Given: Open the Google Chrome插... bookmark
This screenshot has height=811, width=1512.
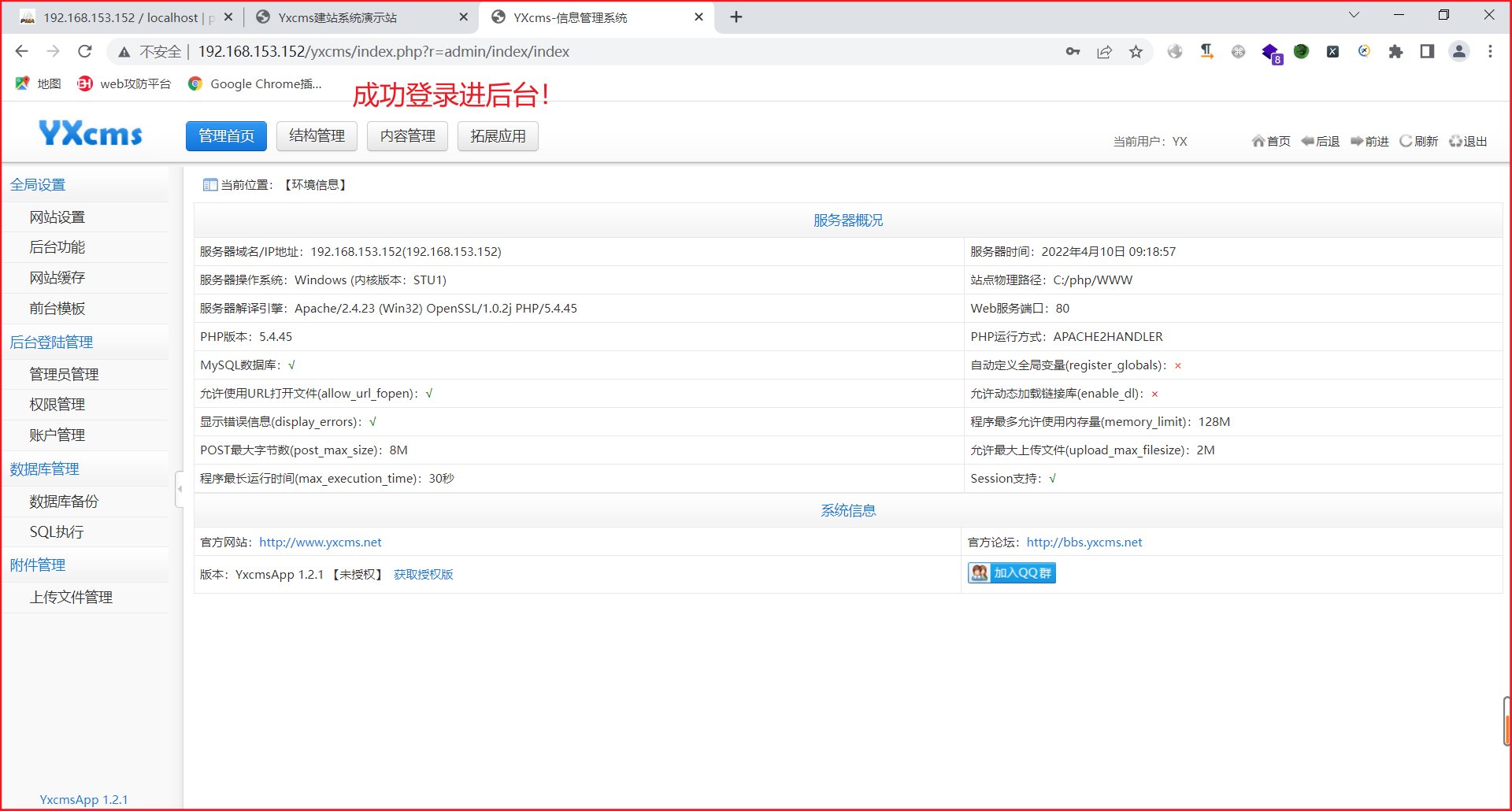Looking at the screenshot, I should 254,83.
